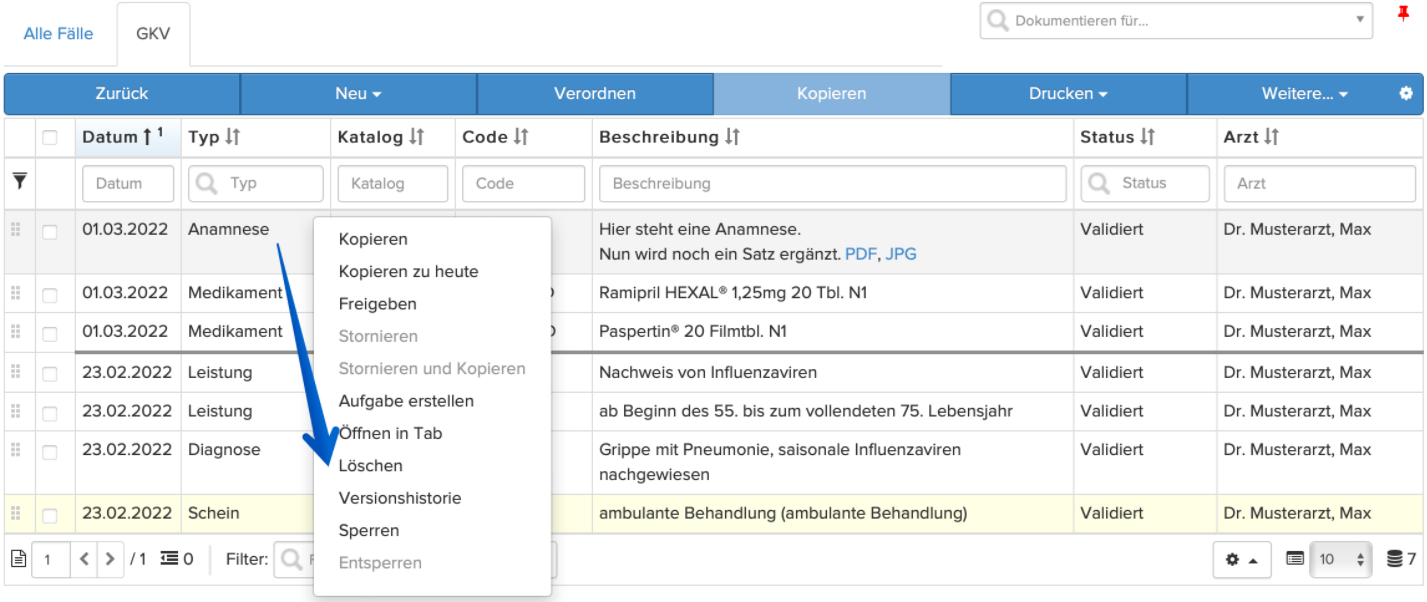
Task: Open table settings gear in toolbar
Action: (1406, 93)
